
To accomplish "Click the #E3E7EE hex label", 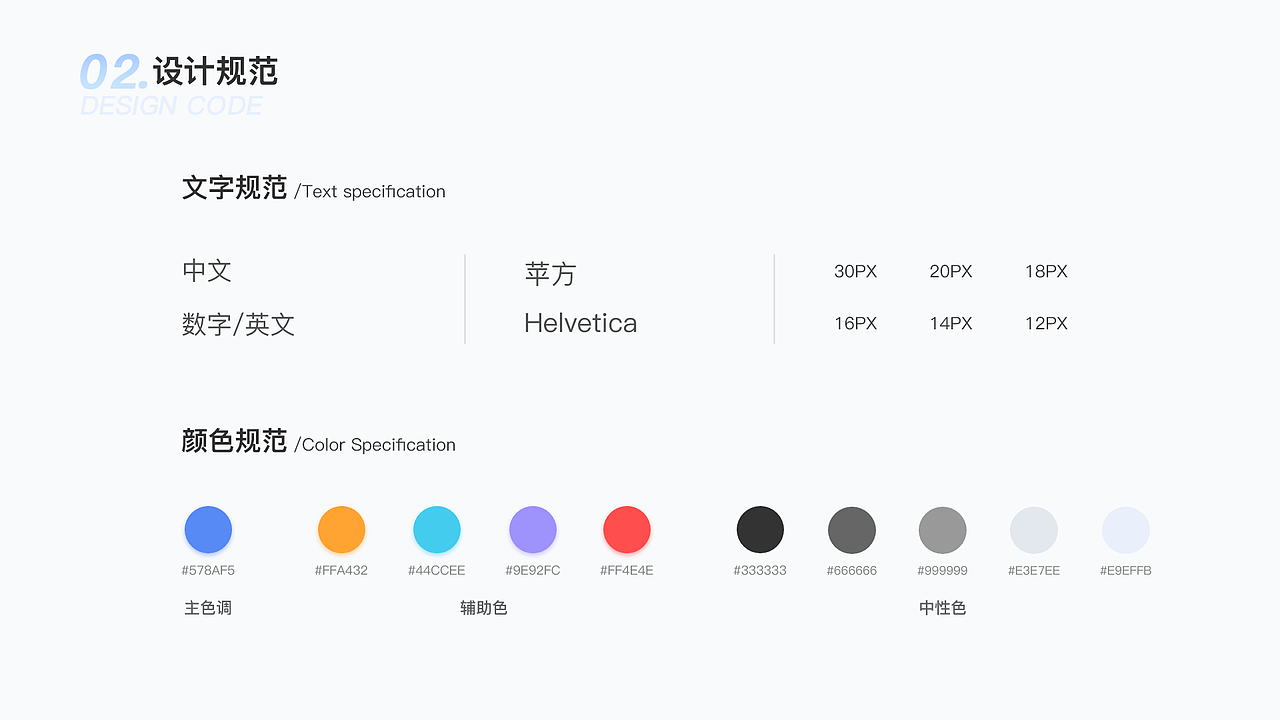I will click(x=1034, y=571).
